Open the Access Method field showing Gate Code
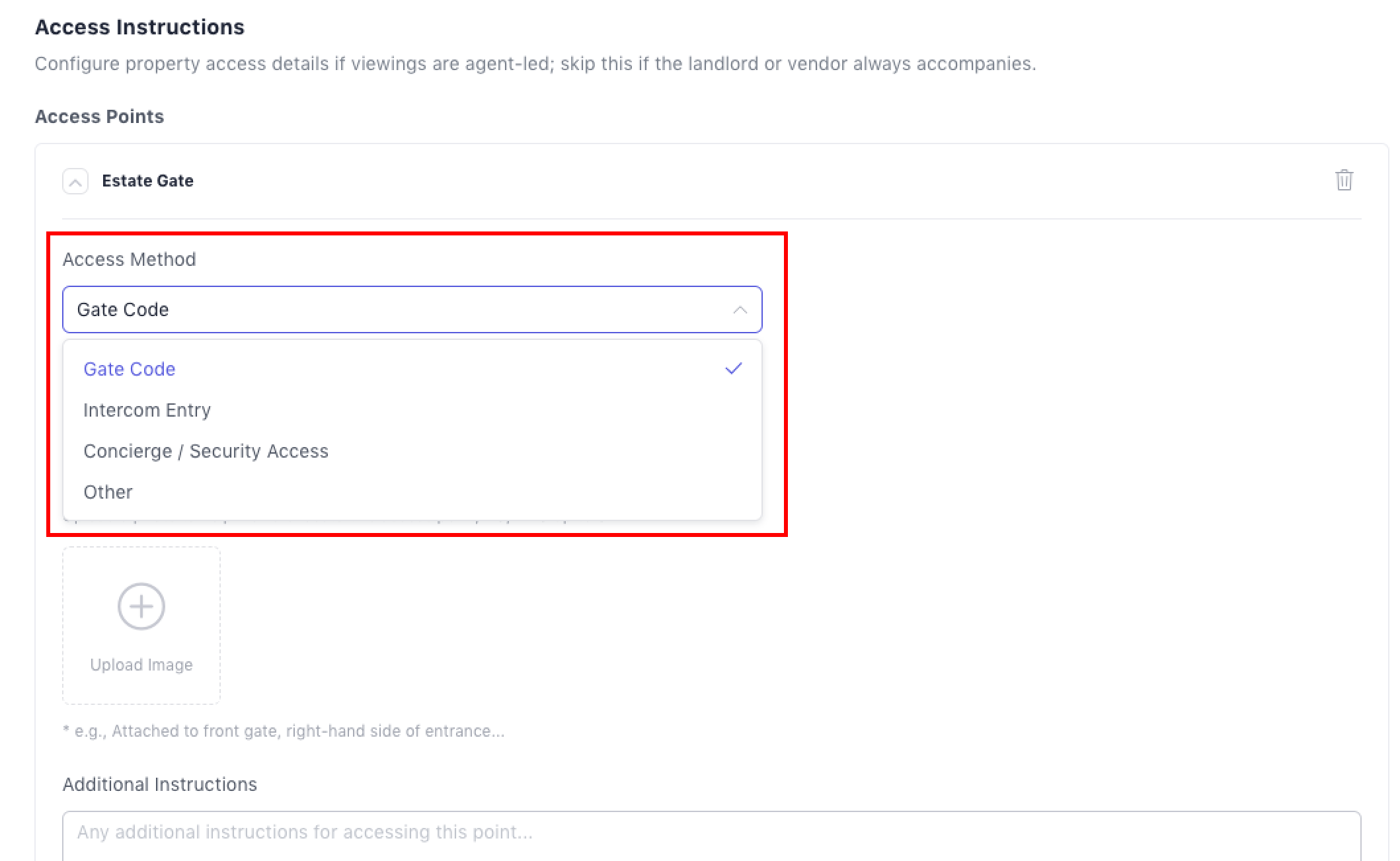The width and height of the screenshot is (1400, 861). click(x=397, y=310)
